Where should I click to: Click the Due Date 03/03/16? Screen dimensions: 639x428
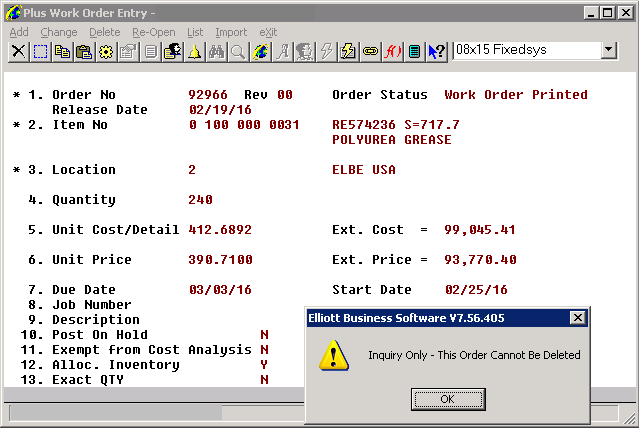click(220, 290)
